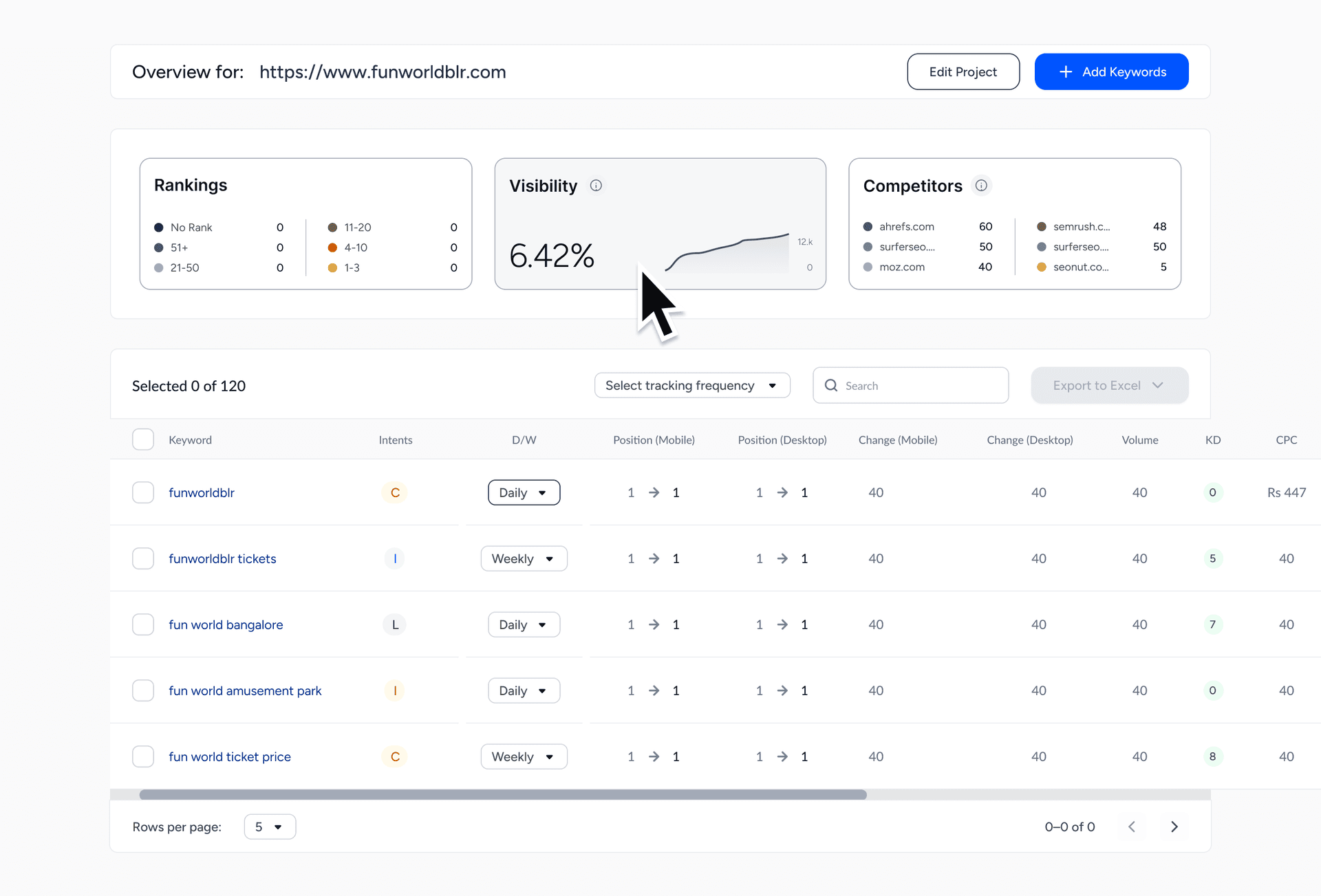
Task: Click KD badge 8 for fun world ticket price
Action: (x=1212, y=756)
